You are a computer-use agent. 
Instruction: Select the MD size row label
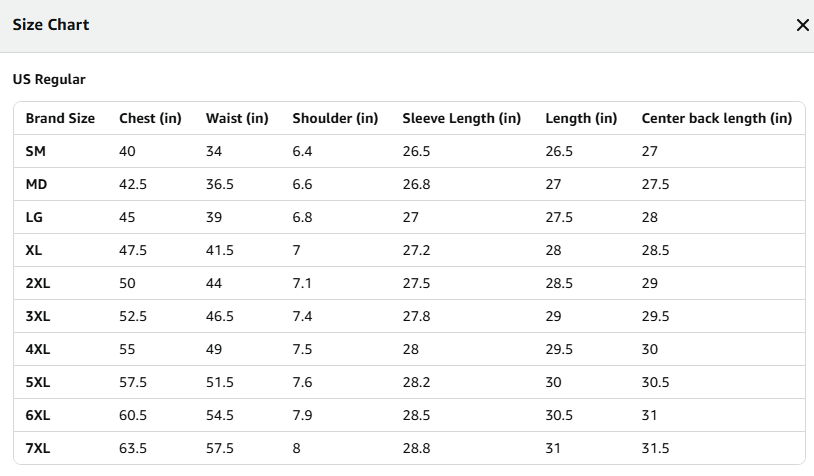point(36,184)
